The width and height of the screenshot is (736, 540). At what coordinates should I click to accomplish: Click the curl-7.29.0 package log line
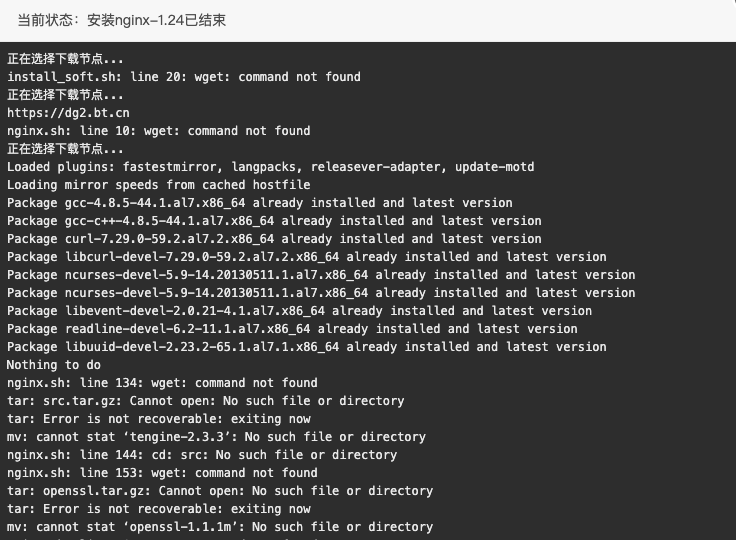click(x=274, y=239)
